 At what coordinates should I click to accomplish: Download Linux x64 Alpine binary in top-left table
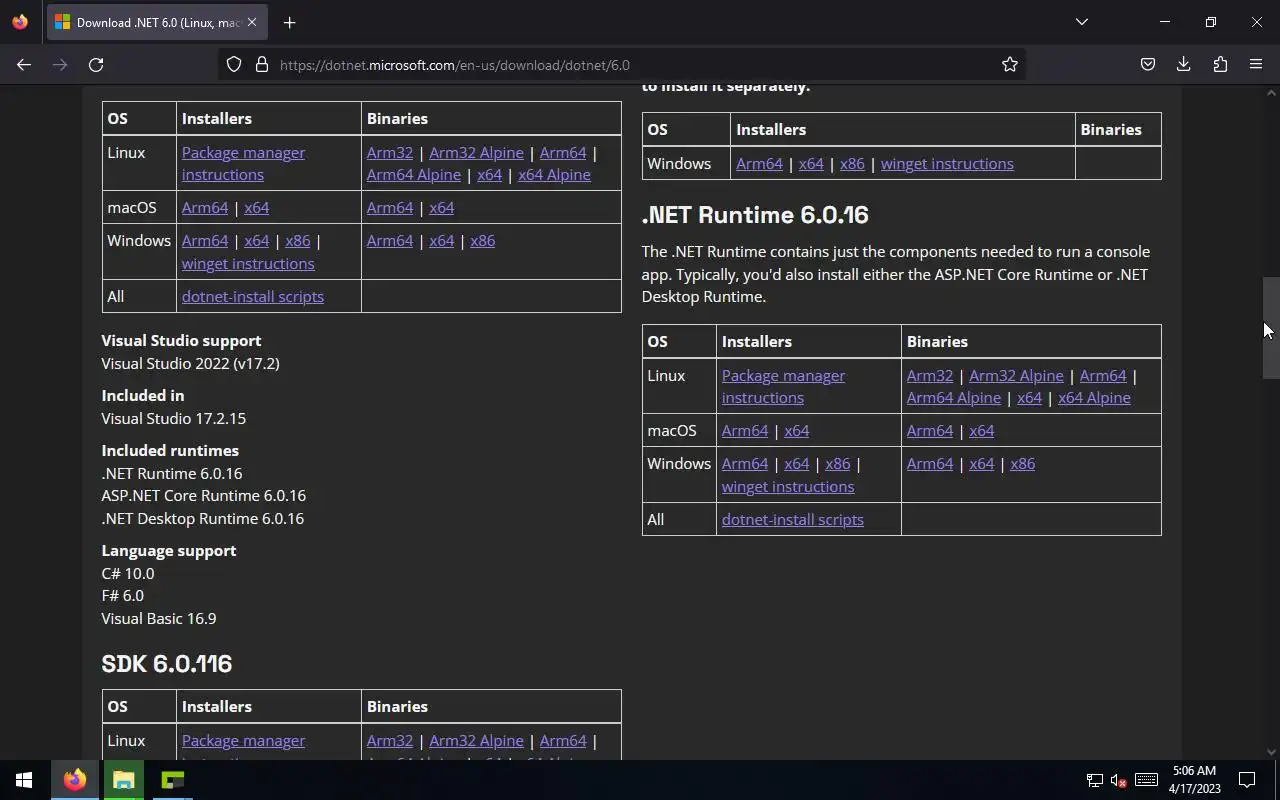(554, 174)
